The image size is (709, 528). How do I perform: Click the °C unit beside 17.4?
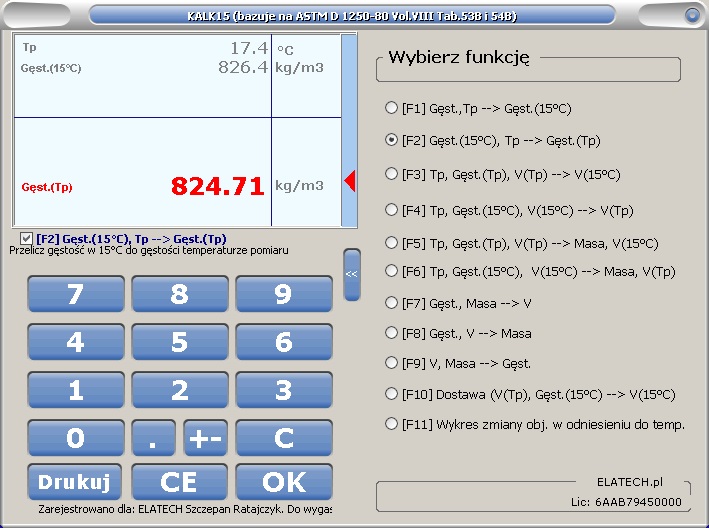[285, 49]
